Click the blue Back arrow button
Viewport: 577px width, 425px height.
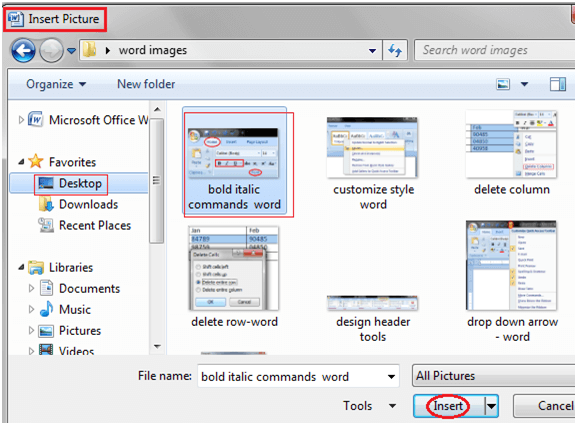23,50
